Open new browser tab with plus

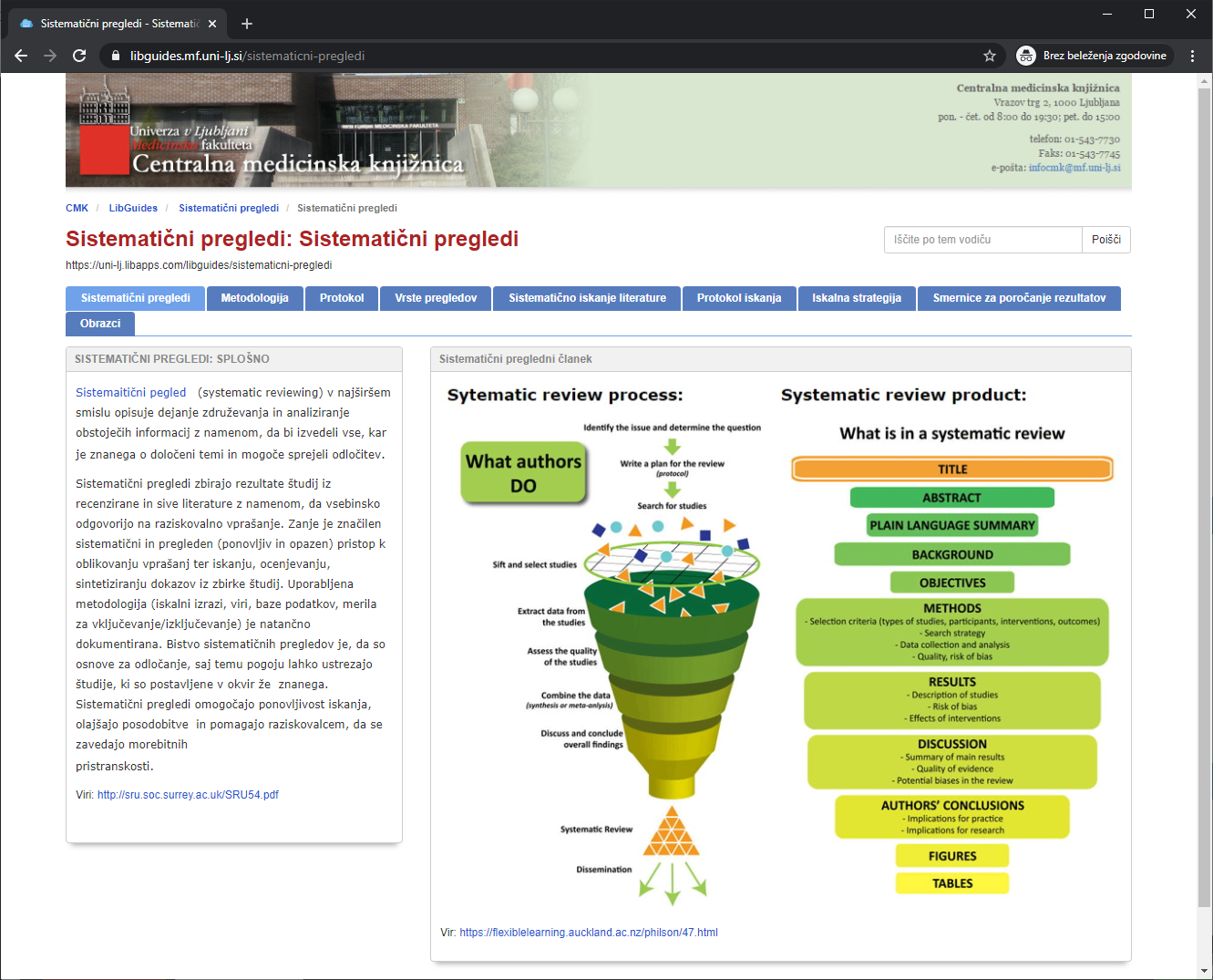pos(247,24)
